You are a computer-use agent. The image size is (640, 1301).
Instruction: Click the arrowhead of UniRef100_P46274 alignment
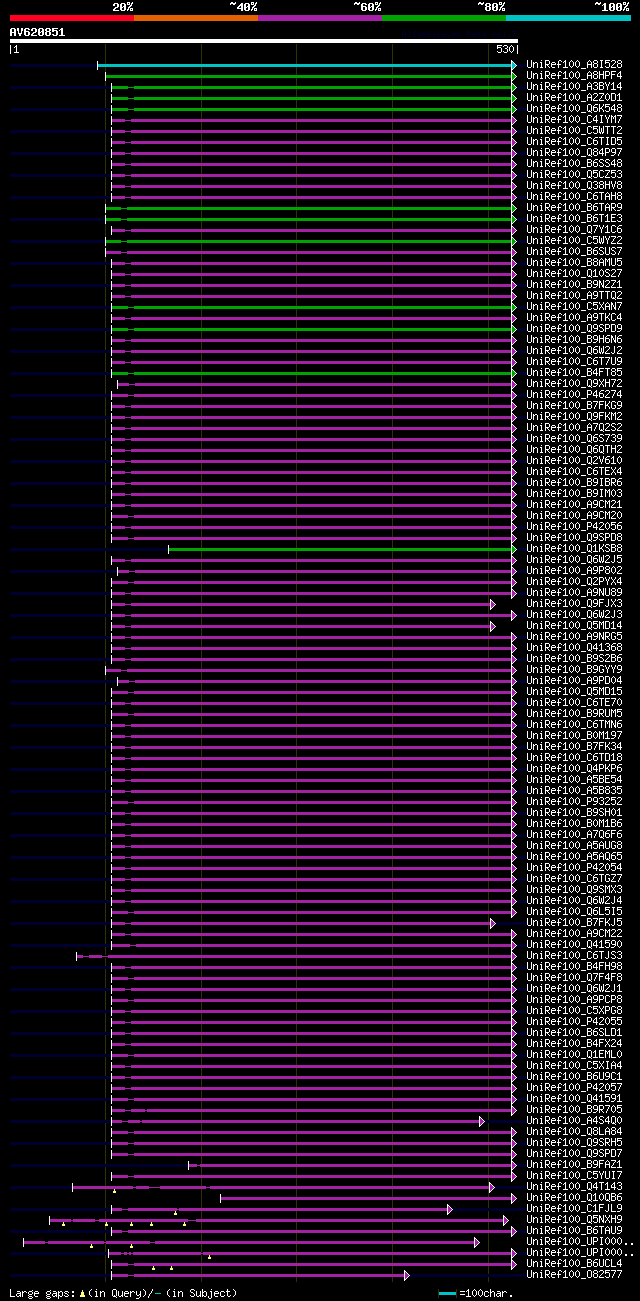point(514,394)
